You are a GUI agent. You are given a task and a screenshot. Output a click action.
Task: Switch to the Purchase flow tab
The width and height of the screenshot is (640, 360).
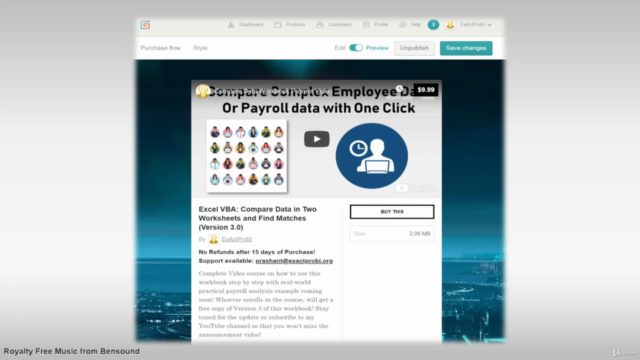pyautogui.click(x=160, y=48)
